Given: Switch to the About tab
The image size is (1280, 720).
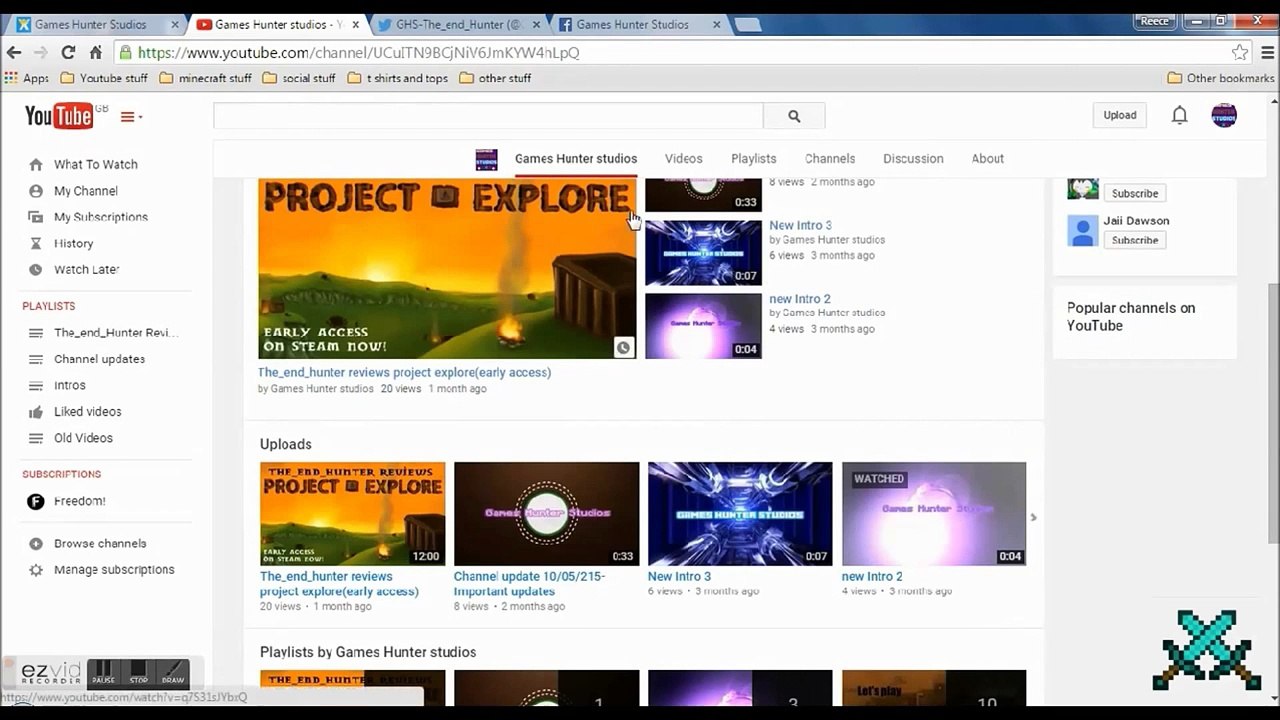Looking at the screenshot, I should [988, 158].
